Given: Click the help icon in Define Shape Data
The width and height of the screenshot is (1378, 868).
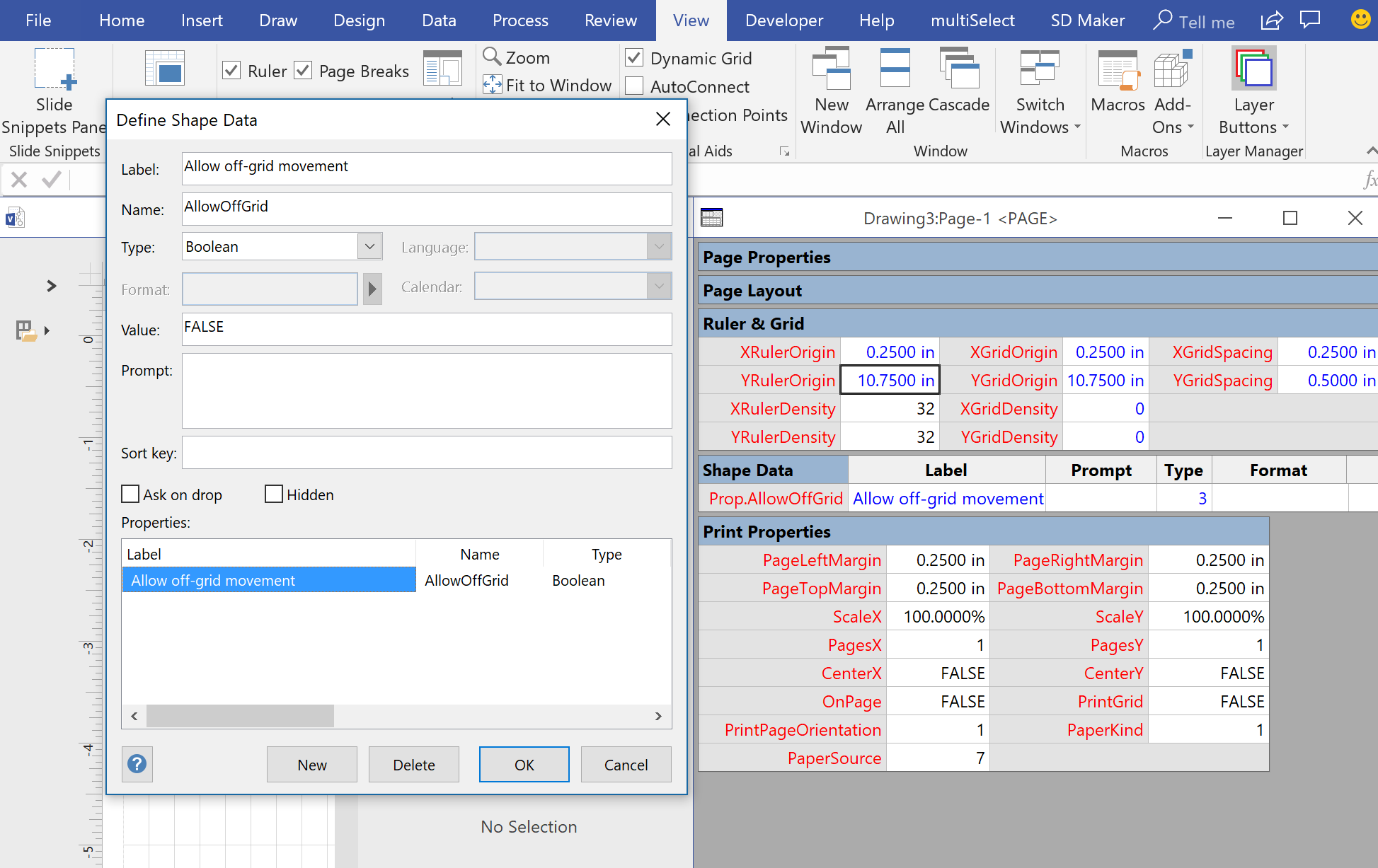Looking at the screenshot, I should (137, 764).
